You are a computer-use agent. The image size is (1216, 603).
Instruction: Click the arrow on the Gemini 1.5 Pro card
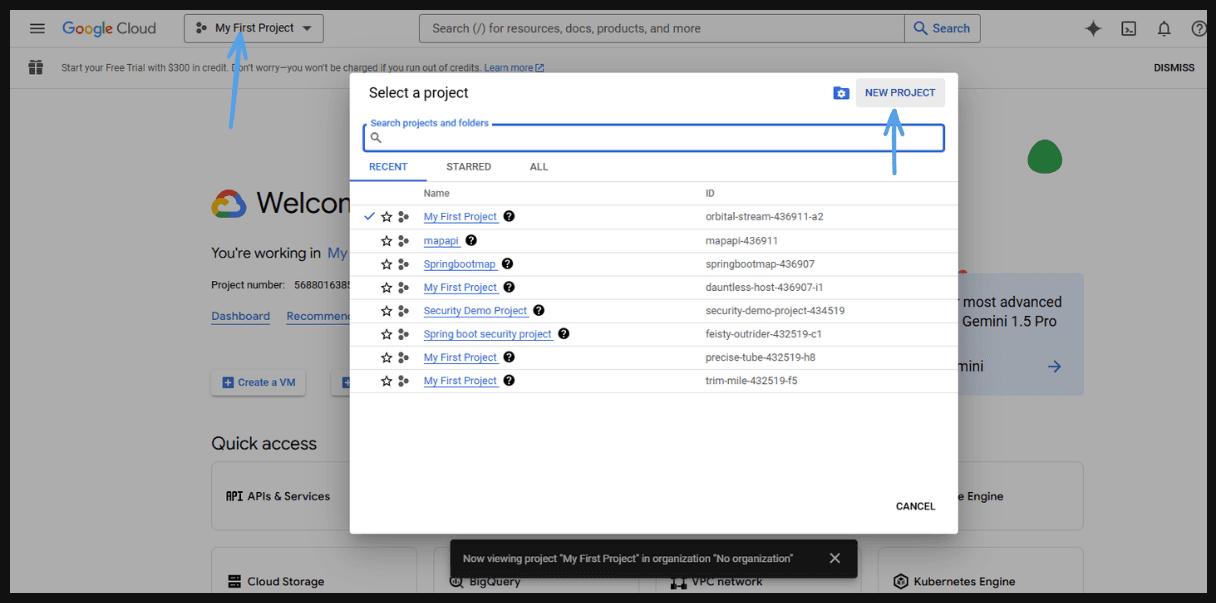point(1054,367)
